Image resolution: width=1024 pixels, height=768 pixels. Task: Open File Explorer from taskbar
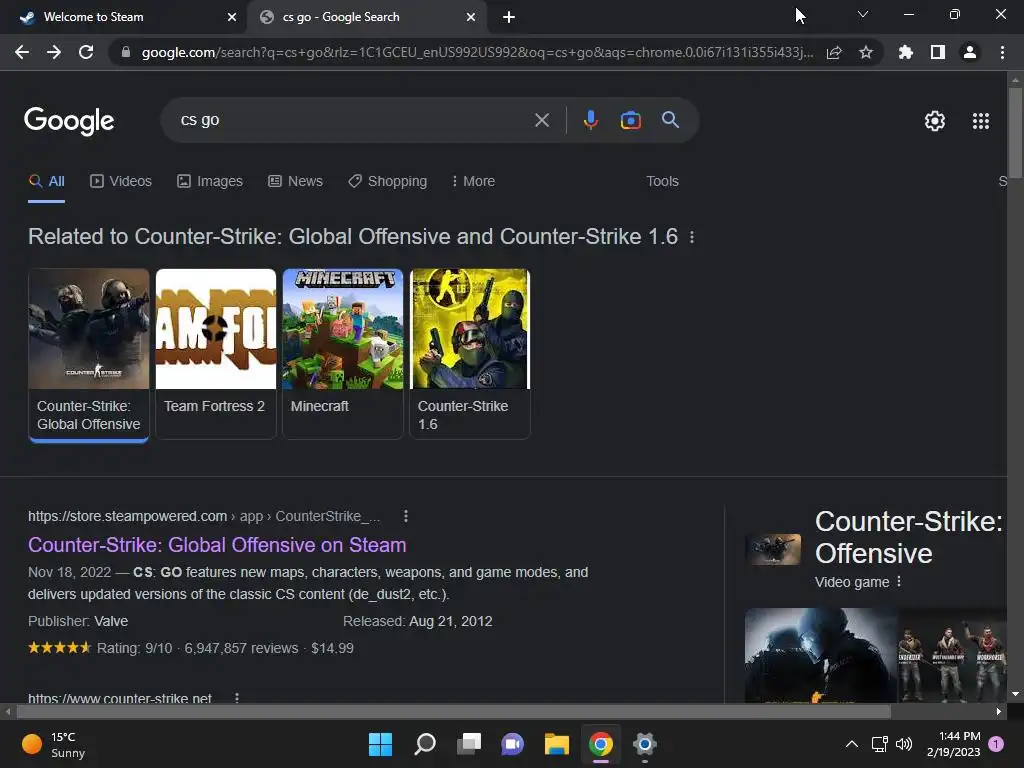coord(557,744)
